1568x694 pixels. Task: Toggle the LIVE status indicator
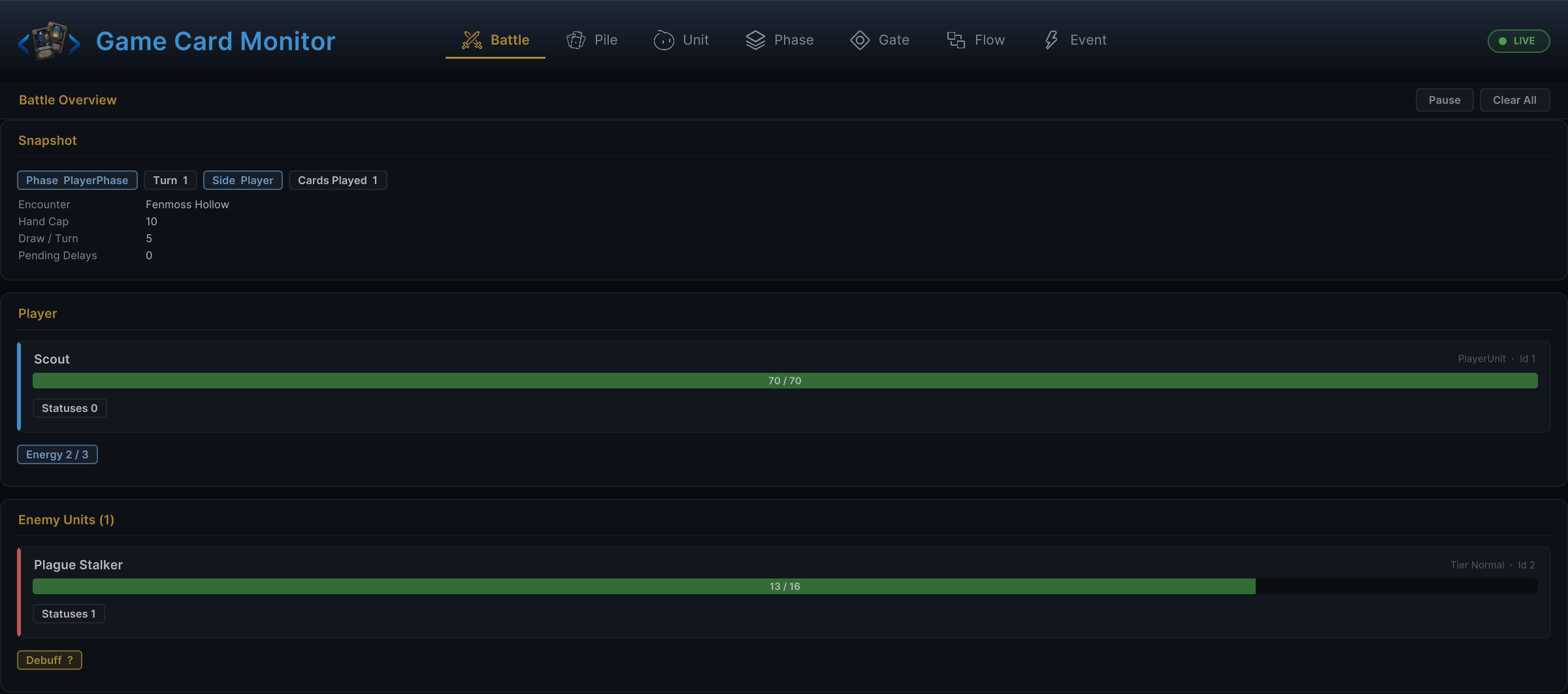(1518, 40)
